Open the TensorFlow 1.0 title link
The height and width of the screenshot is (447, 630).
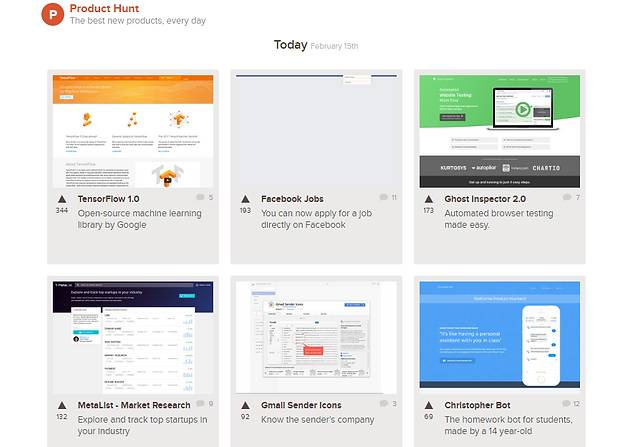108,199
